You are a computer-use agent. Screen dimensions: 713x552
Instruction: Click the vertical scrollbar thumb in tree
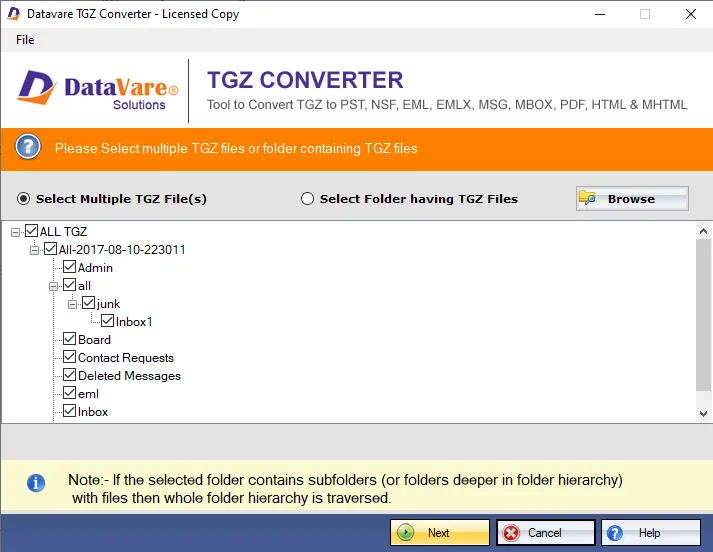tap(703, 314)
